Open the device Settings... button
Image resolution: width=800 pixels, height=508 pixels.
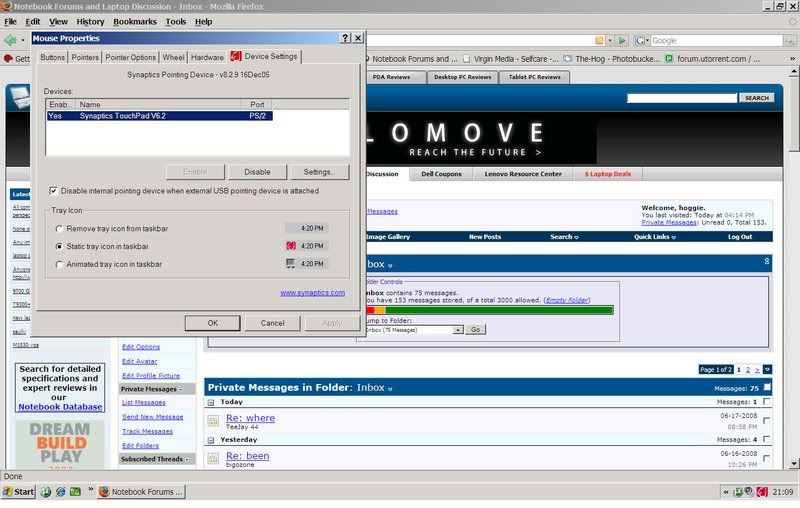tap(319, 172)
